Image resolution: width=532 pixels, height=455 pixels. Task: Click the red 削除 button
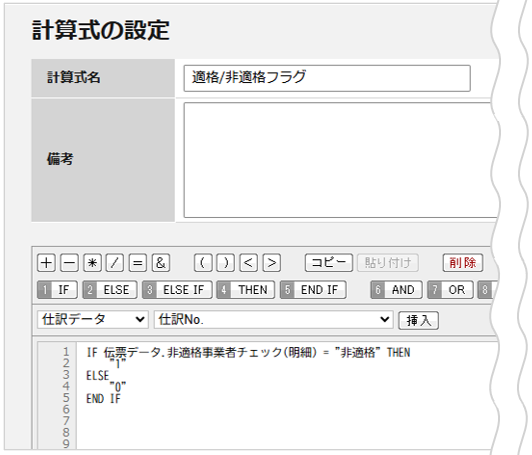tap(463, 263)
